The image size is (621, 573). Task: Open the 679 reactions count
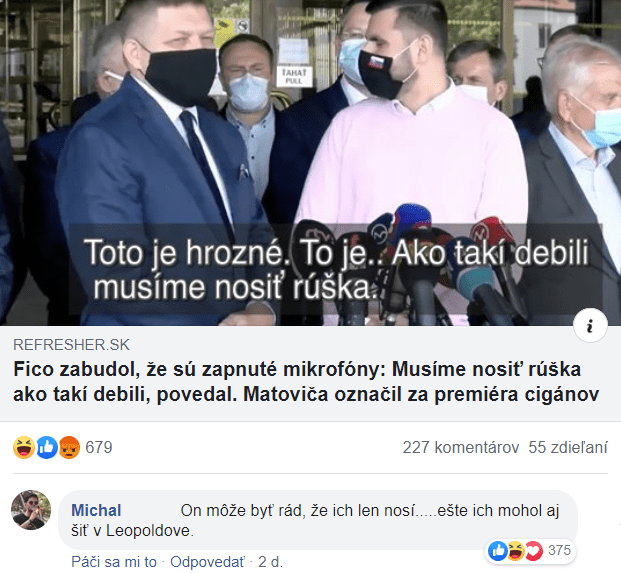[x=99, y=447]
